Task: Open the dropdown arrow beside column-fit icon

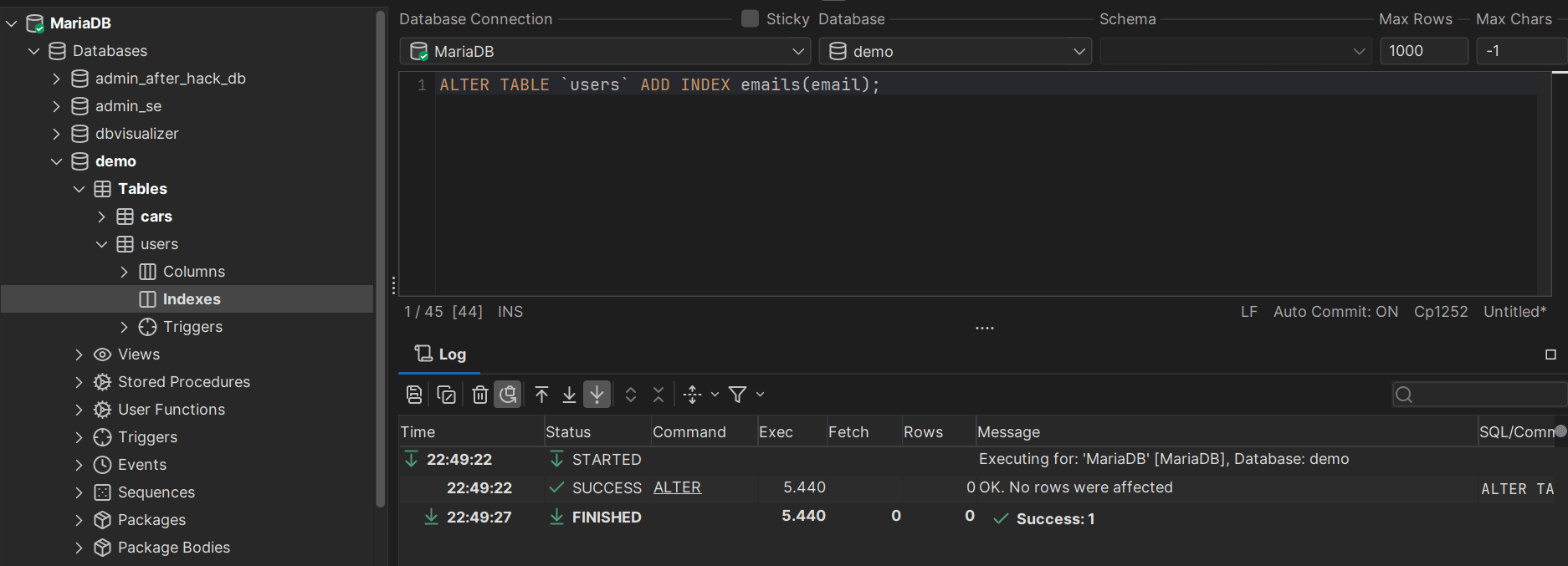Action: (715, 395)
